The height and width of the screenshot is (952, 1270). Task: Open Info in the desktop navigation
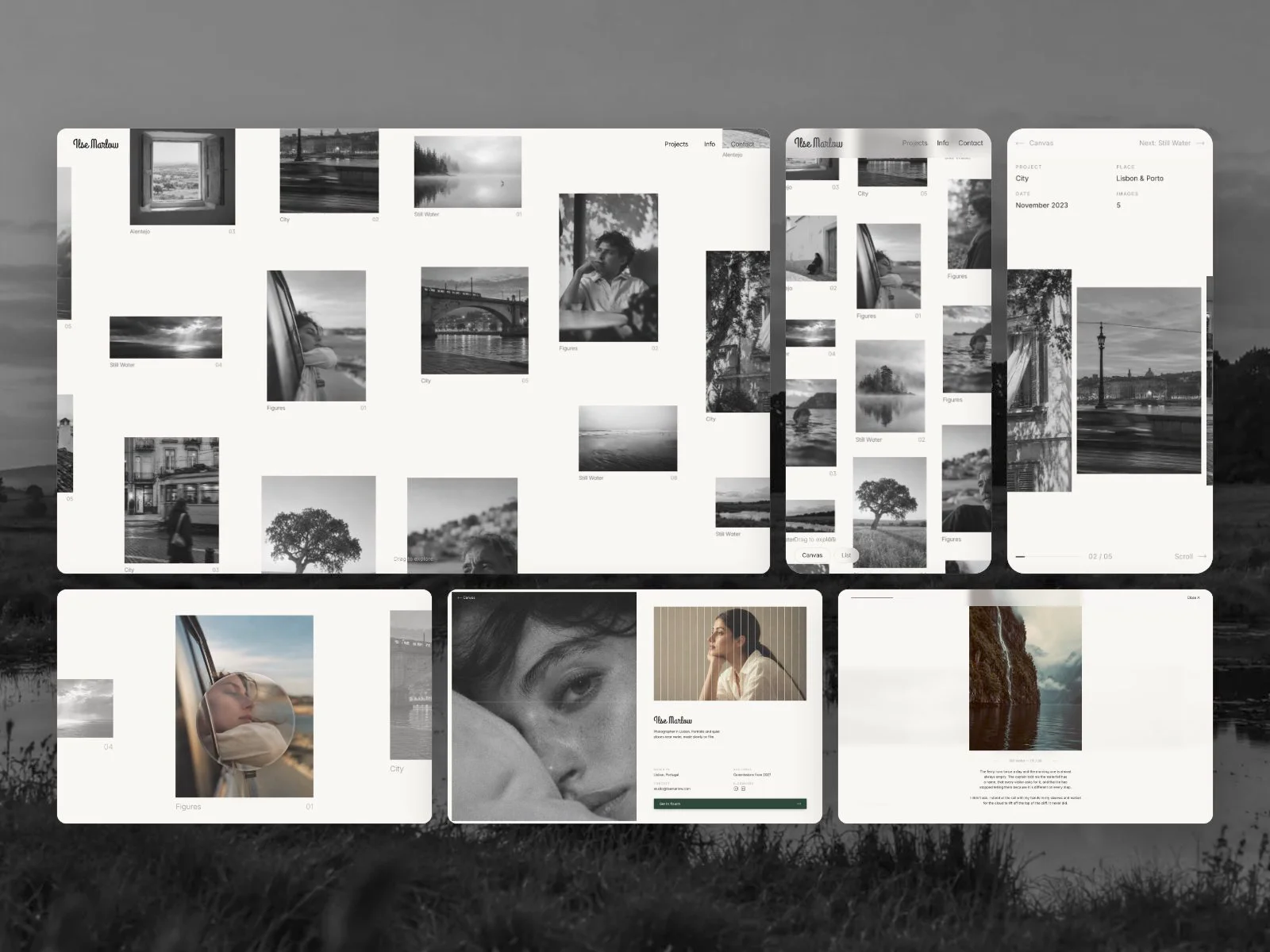tap(710, 144)
